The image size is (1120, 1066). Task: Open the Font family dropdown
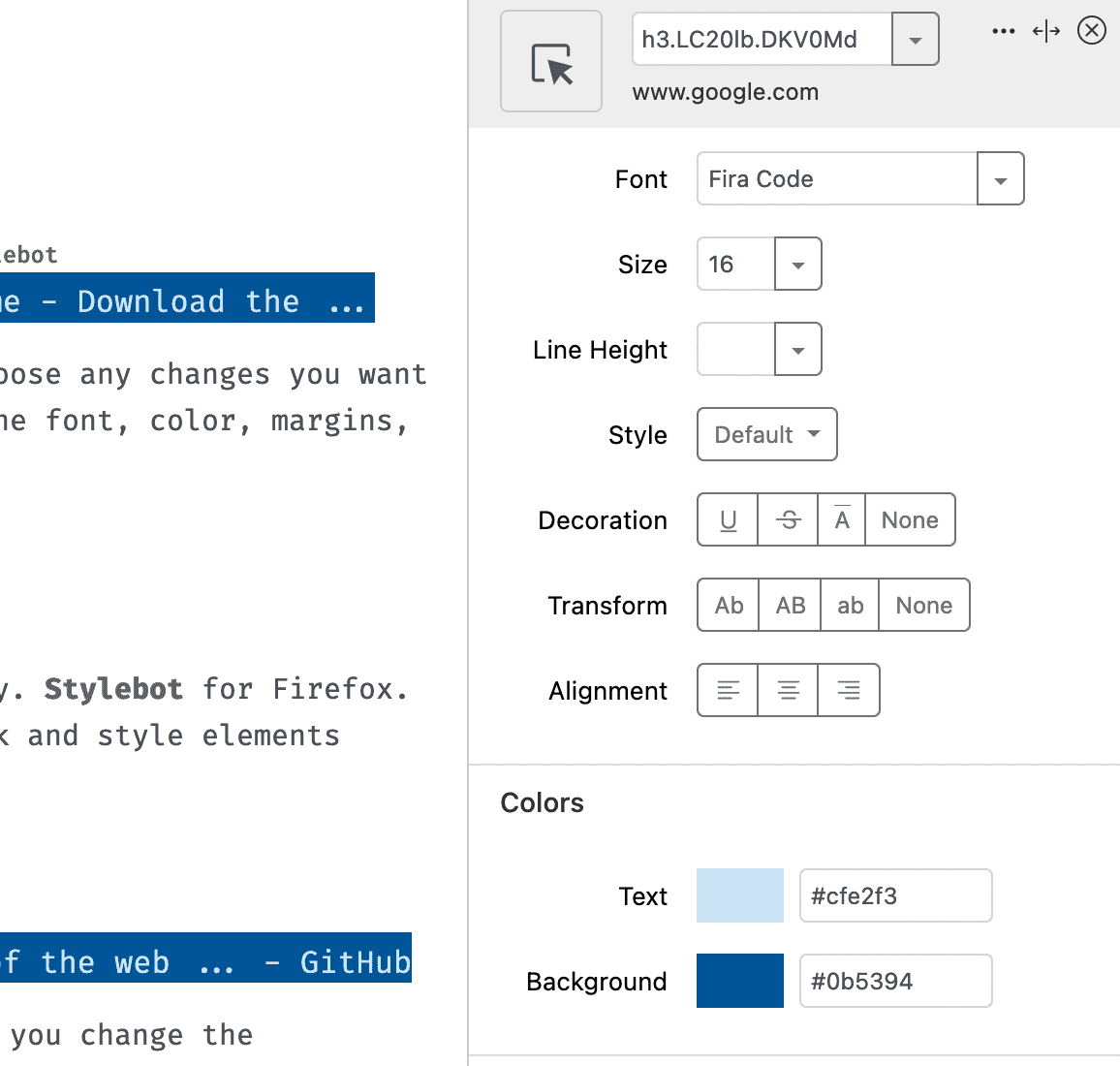click(1000, 178)
